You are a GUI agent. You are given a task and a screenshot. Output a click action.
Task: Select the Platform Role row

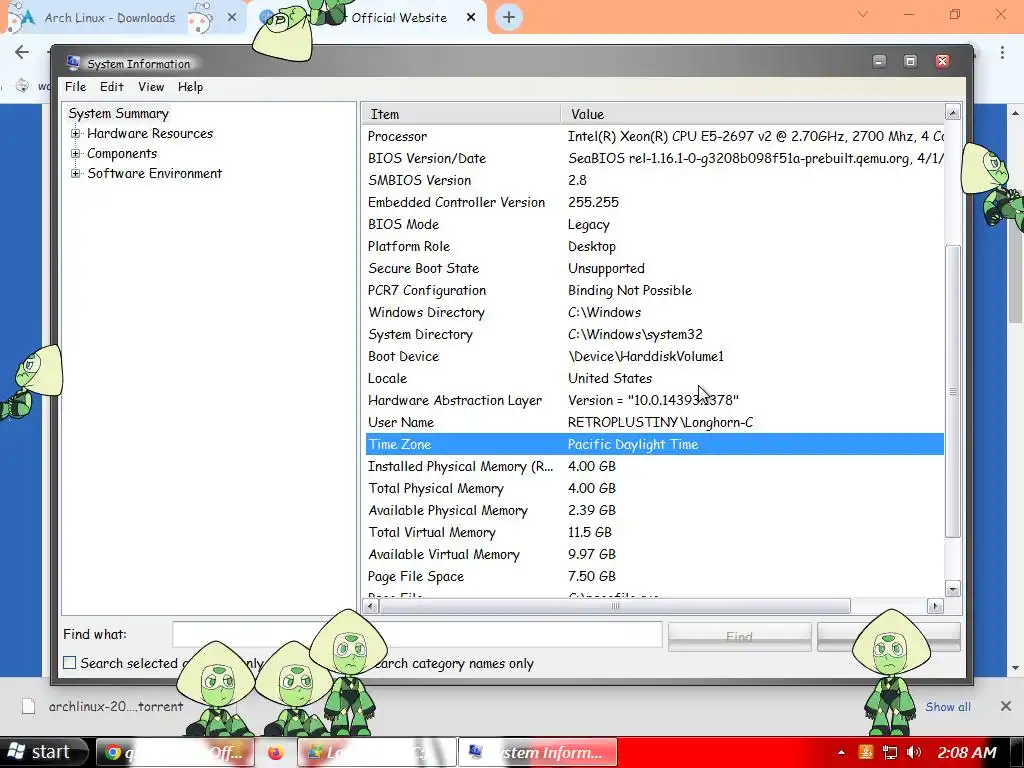653,247
